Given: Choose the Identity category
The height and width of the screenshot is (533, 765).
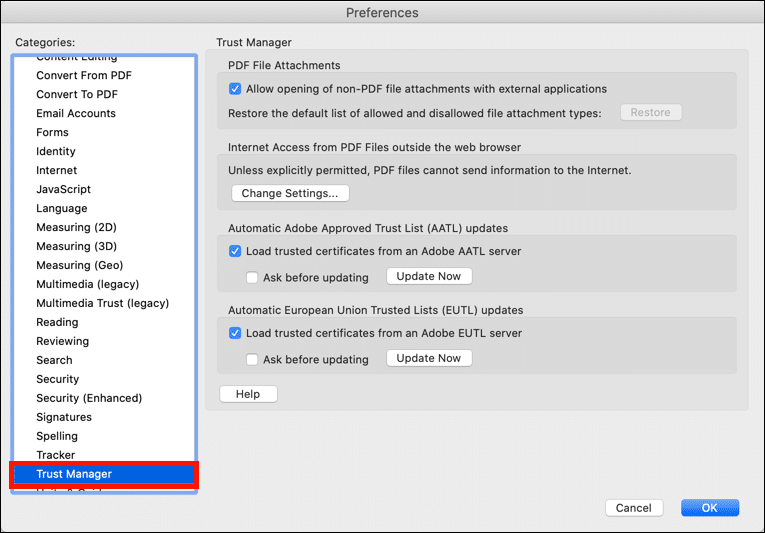Looking at the screenshot, I should [x=56, y=151].
